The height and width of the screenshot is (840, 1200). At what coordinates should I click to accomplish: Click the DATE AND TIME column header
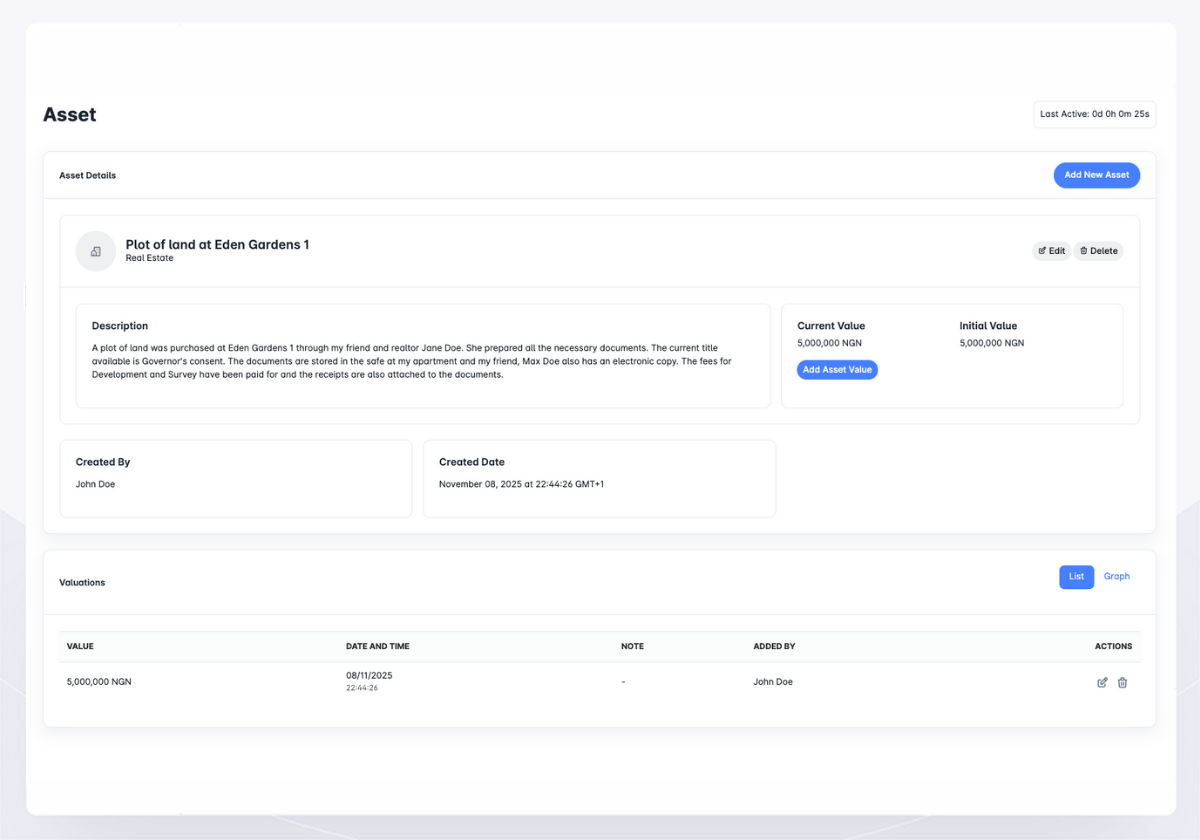click(x=377, y=646)
